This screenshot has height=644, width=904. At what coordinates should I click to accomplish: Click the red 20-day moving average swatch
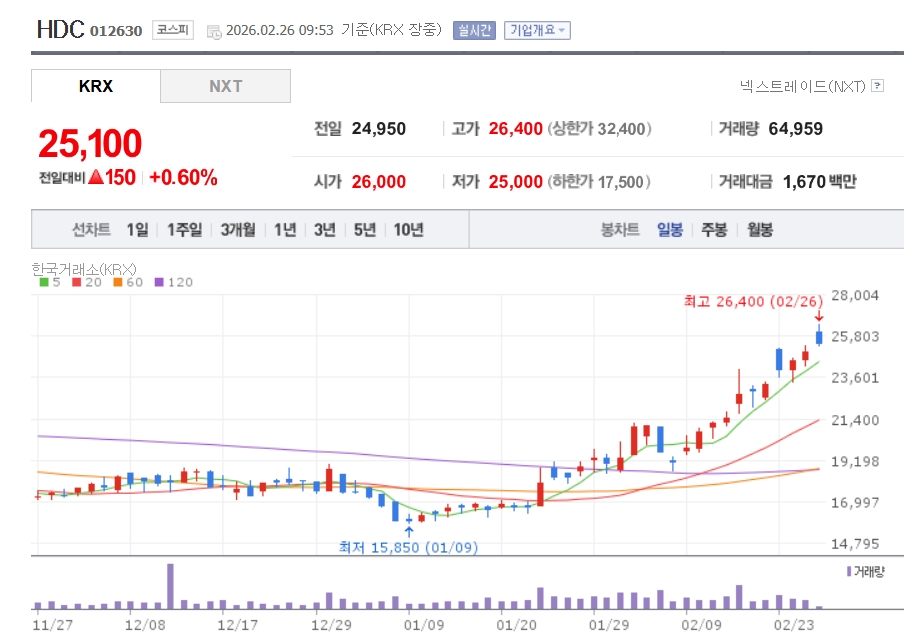tap(77, 282)
